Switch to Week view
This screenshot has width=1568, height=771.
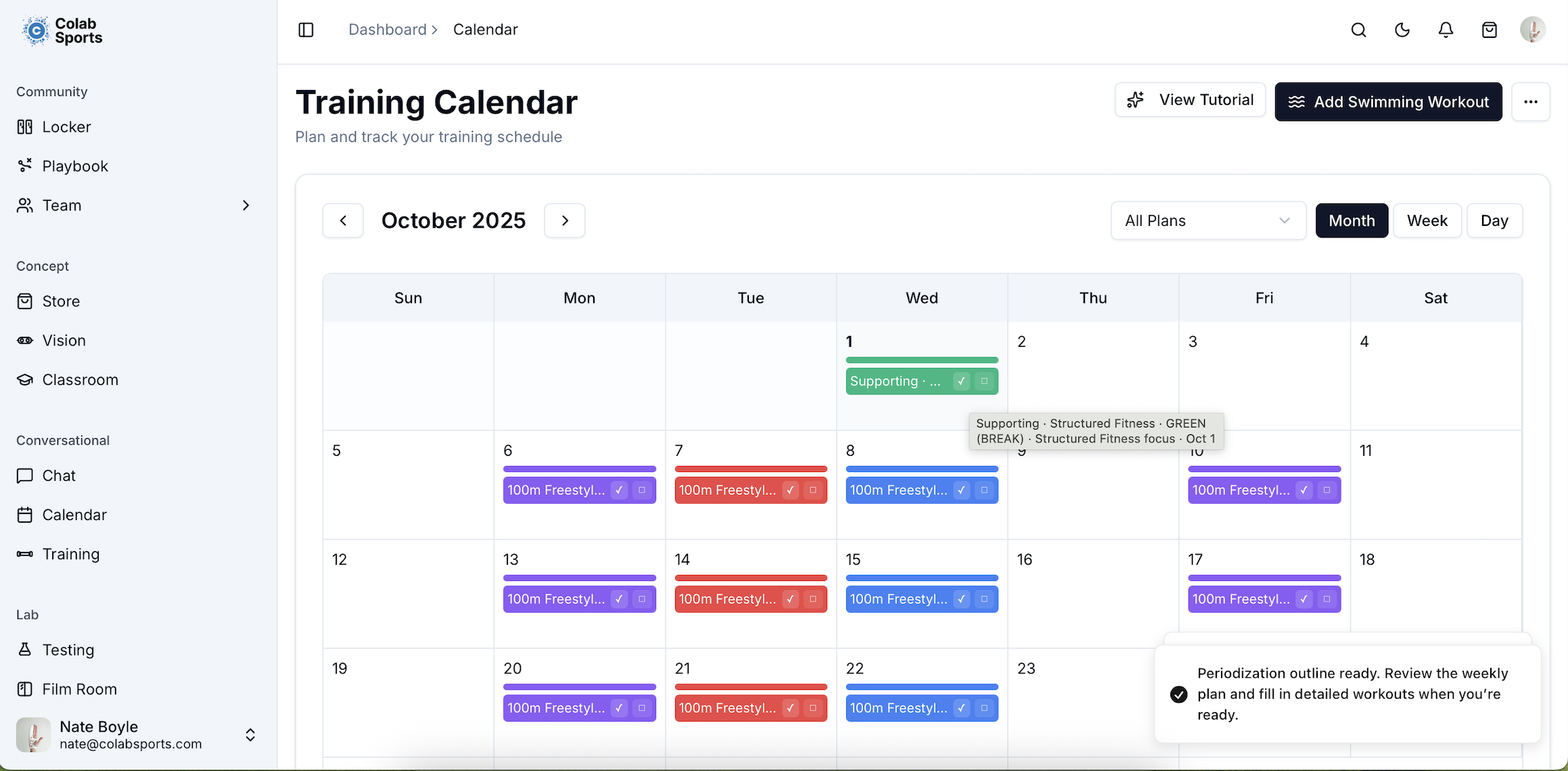pyautogui.click(x=1427, y=221)
